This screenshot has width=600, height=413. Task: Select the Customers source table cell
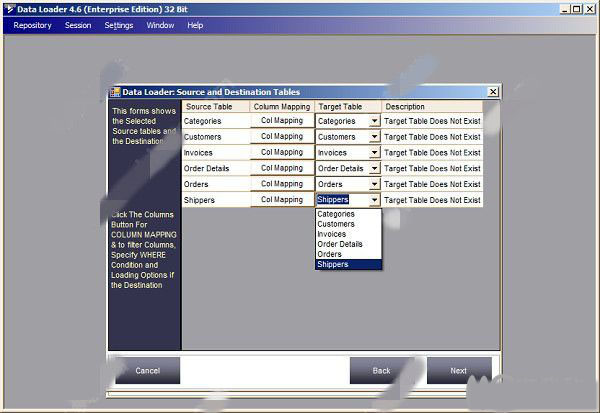click(216, 137)
